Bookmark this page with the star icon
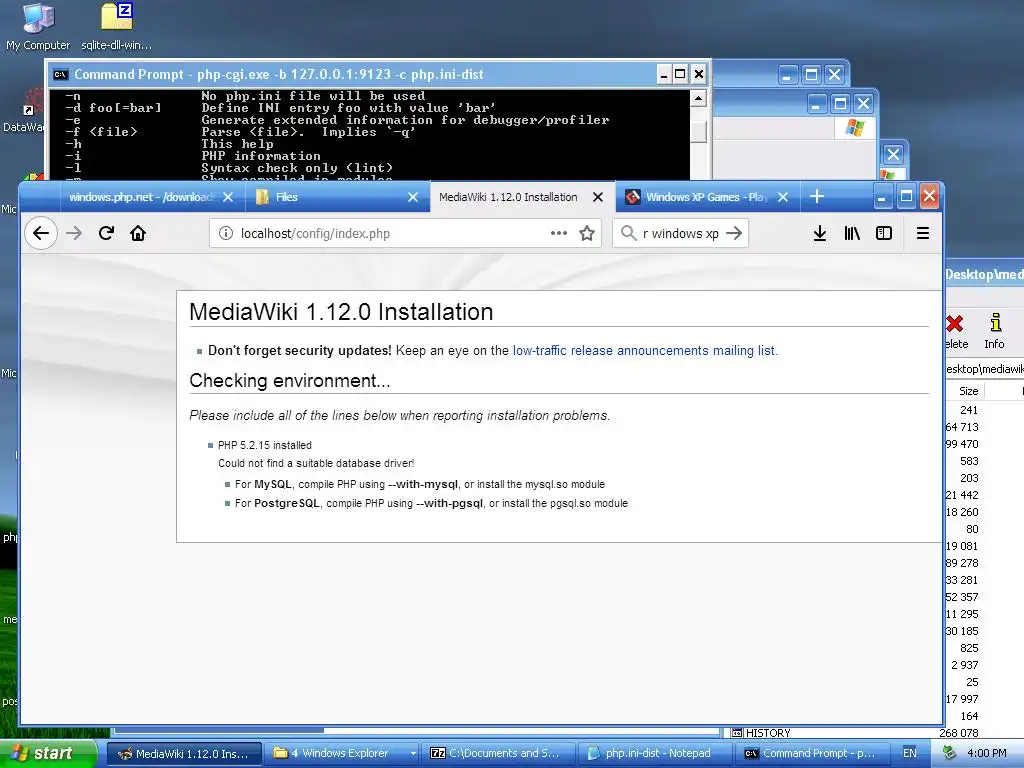This screenshot has width=1024, height=768. coord(587,233)
